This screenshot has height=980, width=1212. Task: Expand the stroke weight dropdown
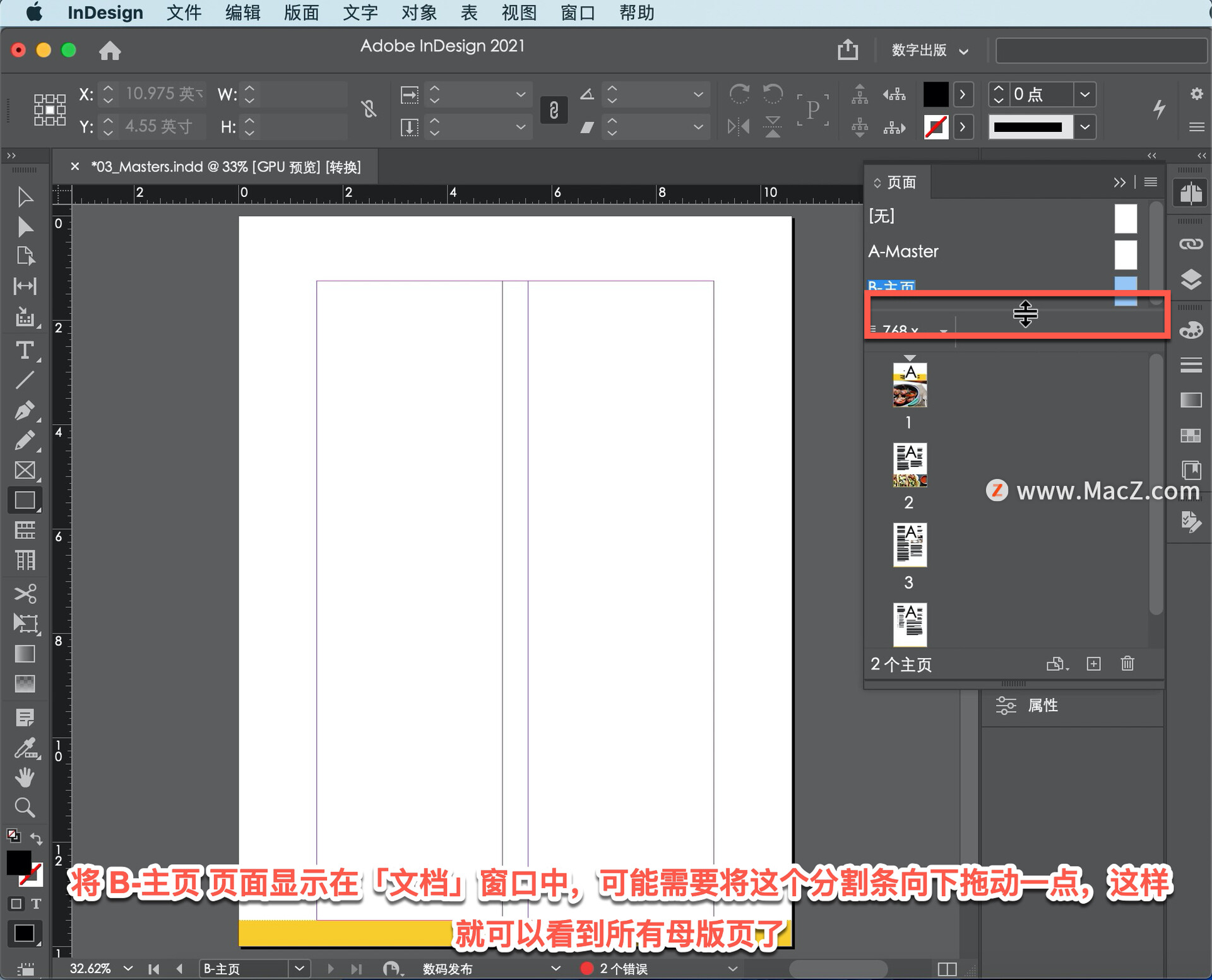tap(1084, 95)
